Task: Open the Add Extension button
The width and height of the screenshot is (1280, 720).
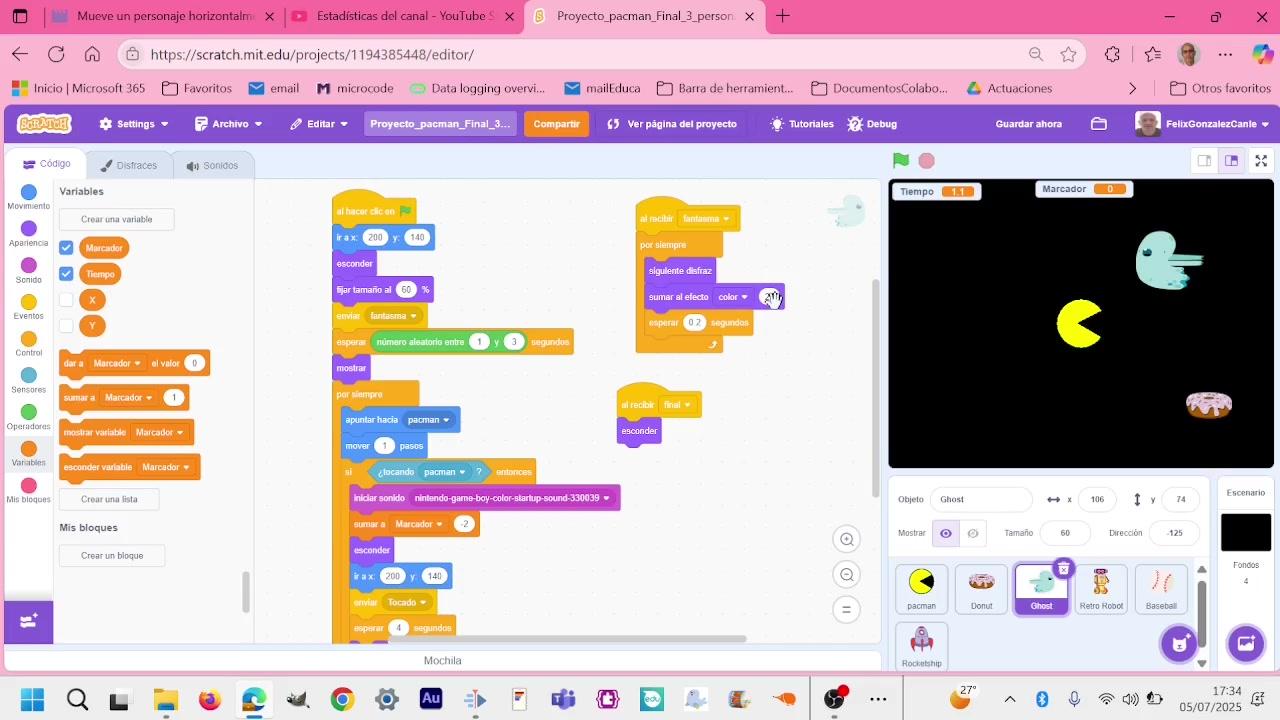Action: 28,621
